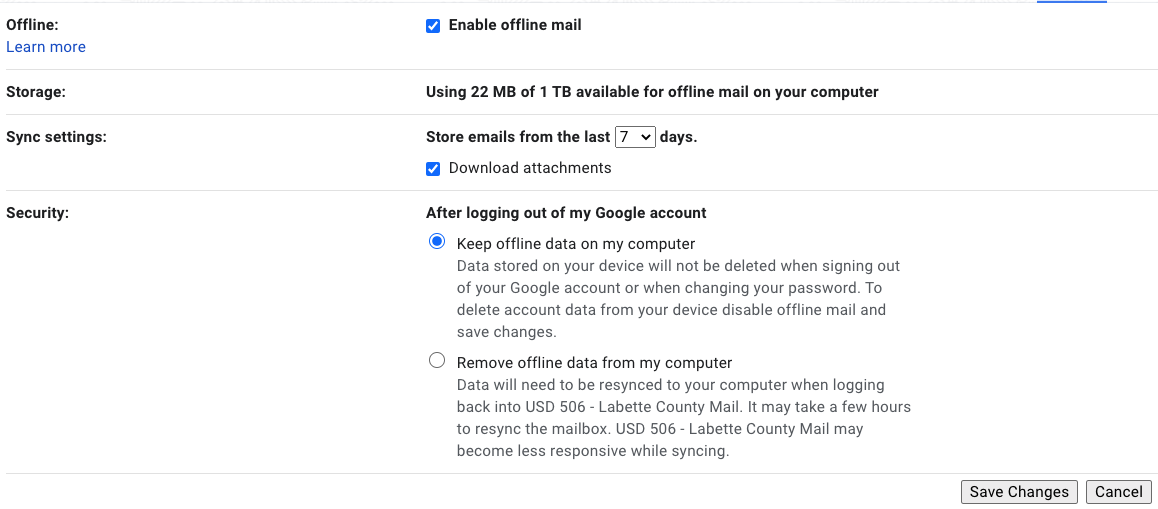
Task: Open the Learn more link
Action: [x=46, y=47]
